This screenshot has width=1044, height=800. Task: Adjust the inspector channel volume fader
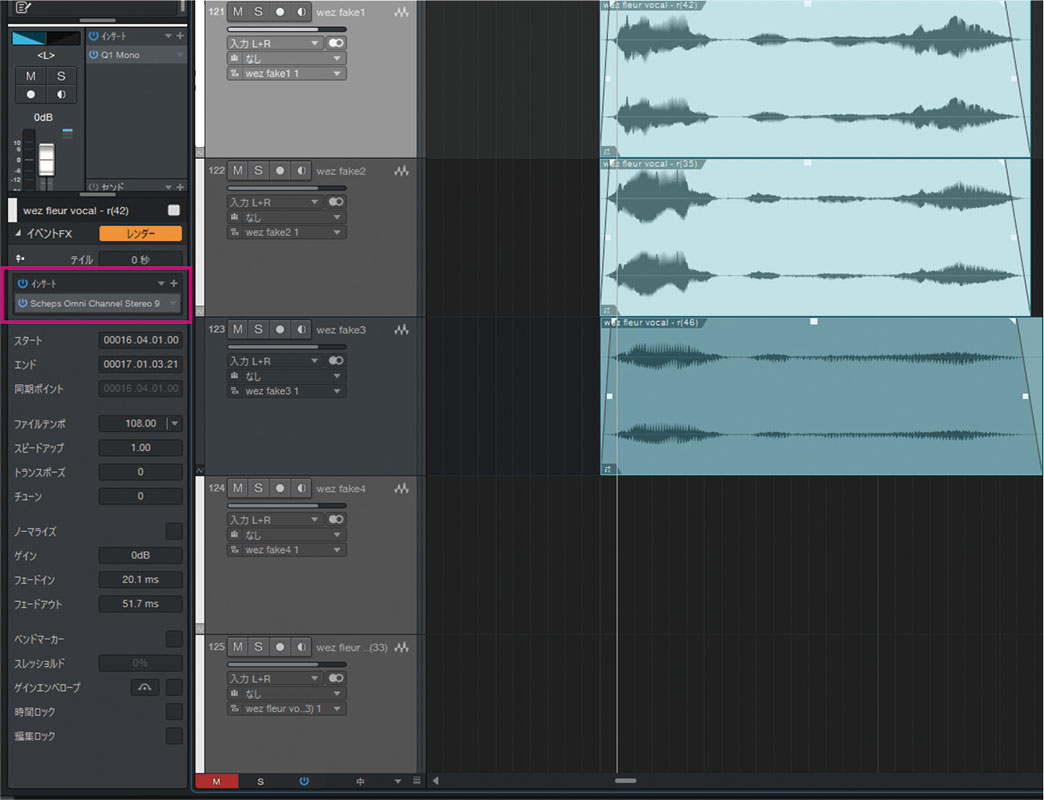pos(46,160)
